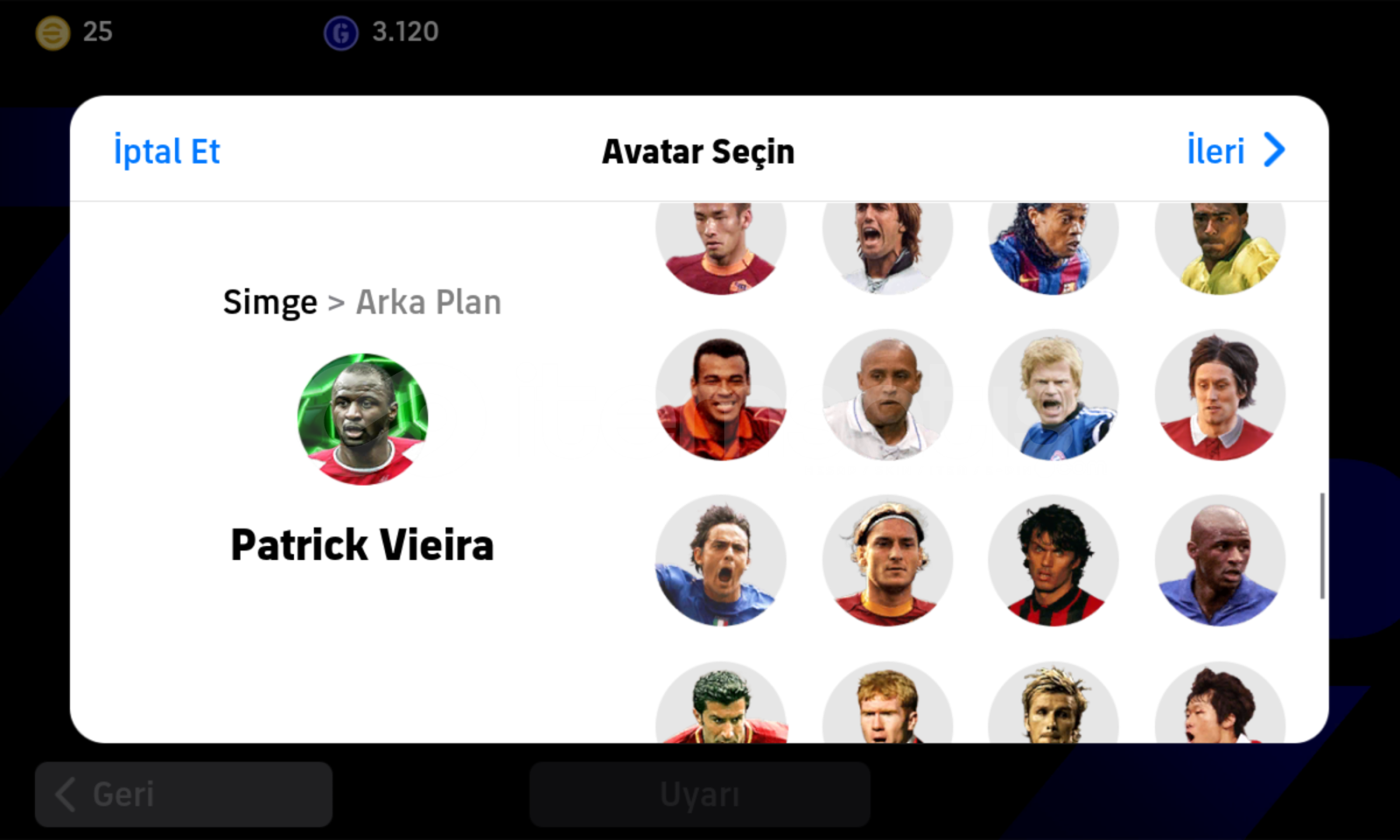
Task: Choose the avatar wearing red-black striped jersey
Action: pyautogui.click(x=1053, y=561)
